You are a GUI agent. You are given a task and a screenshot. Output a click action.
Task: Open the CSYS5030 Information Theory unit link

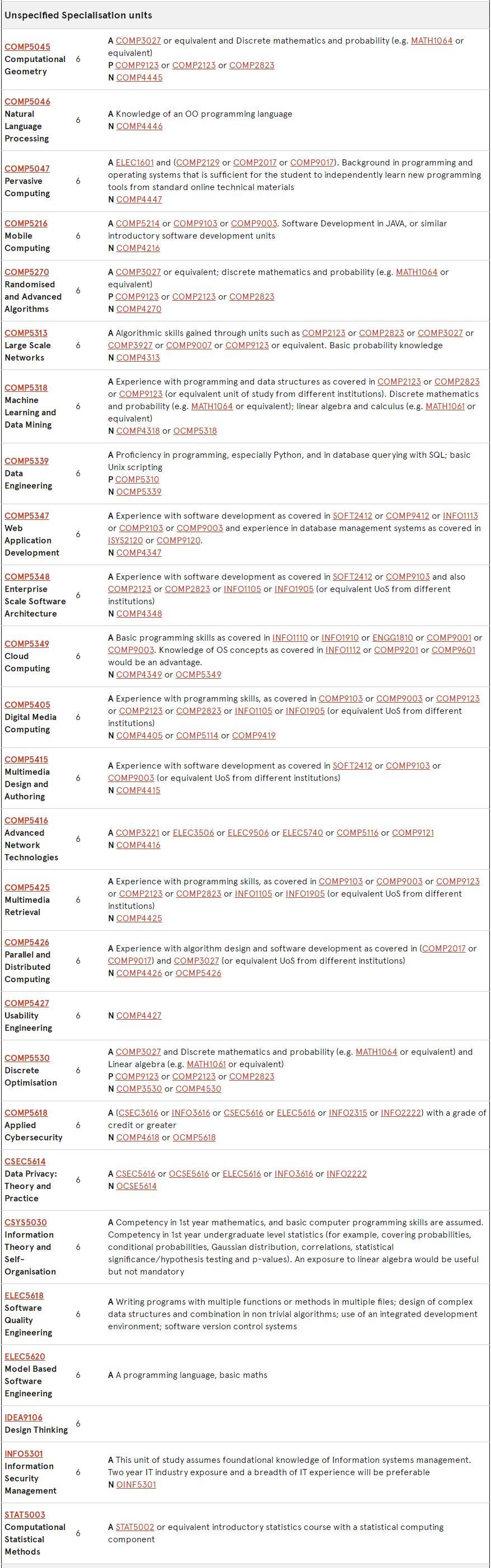coord(26,1223)
